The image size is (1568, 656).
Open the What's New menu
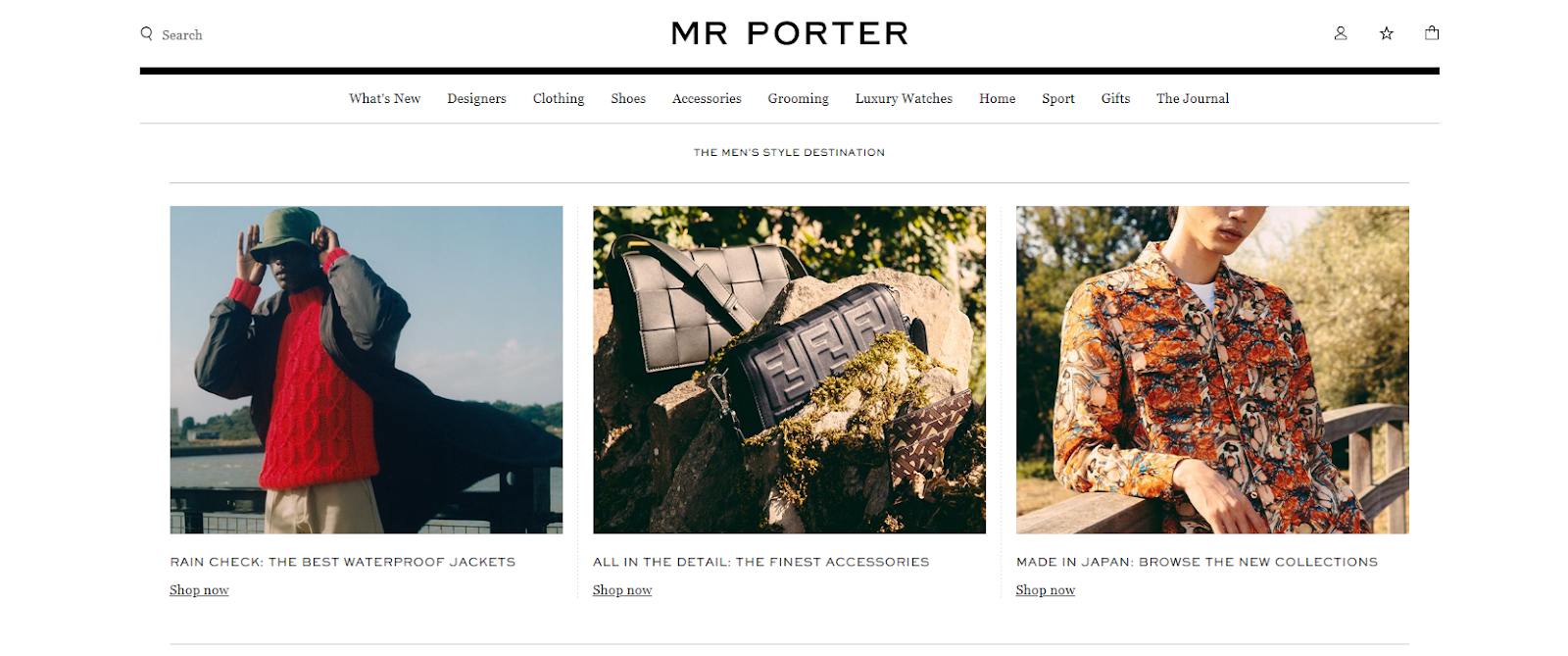384,98
